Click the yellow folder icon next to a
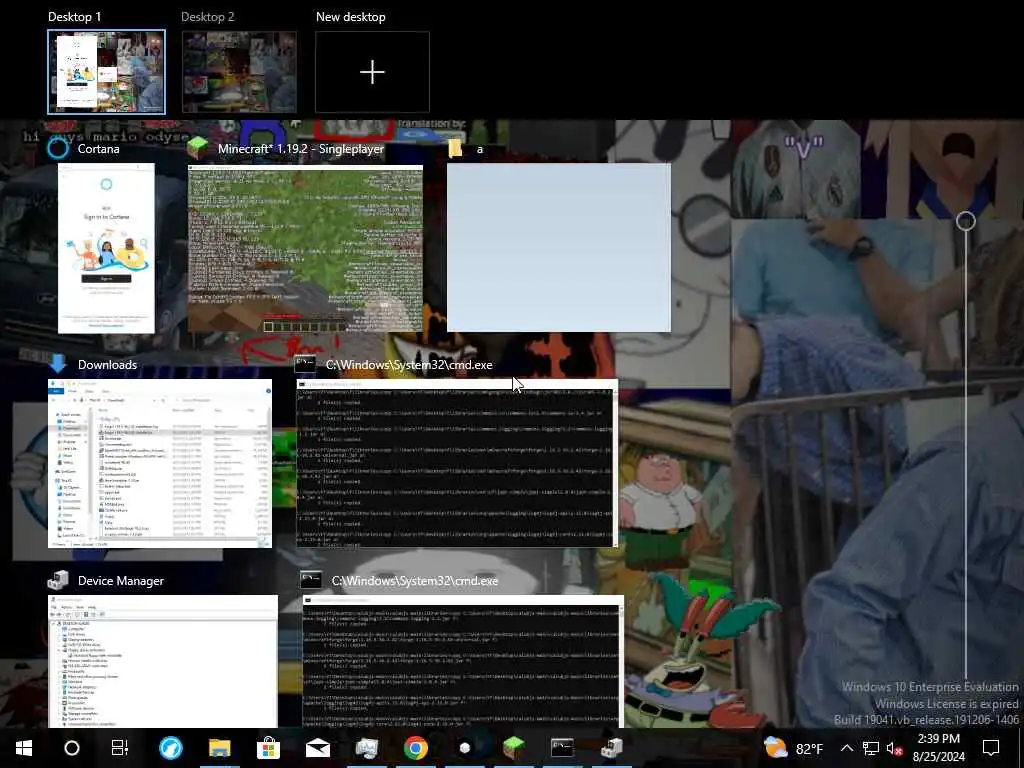1024x768 pixels. pyautogui.click(x=456, y=149)
